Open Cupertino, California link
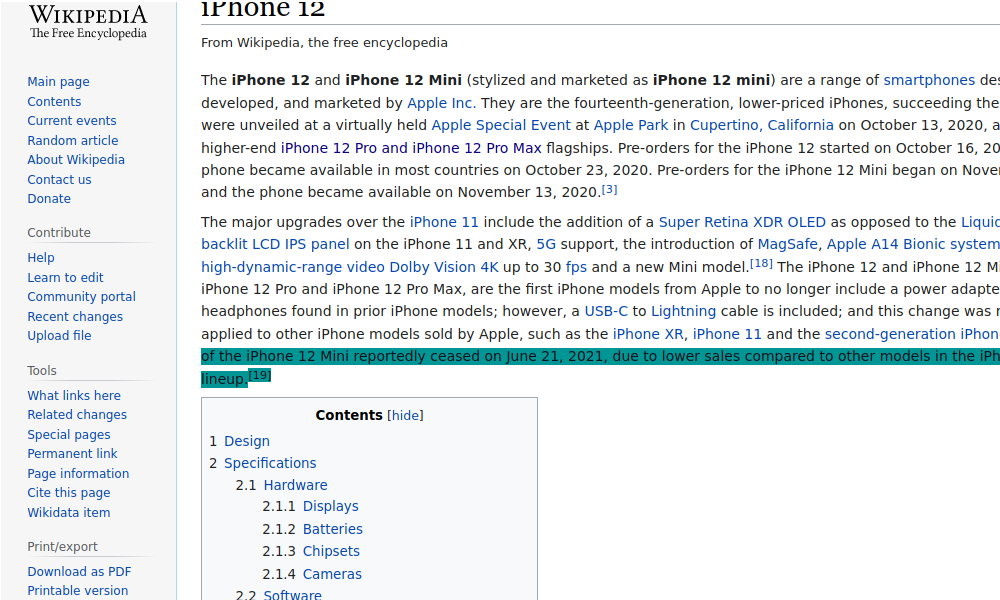This screenshot has height=600, width=1000. point(761,126)
